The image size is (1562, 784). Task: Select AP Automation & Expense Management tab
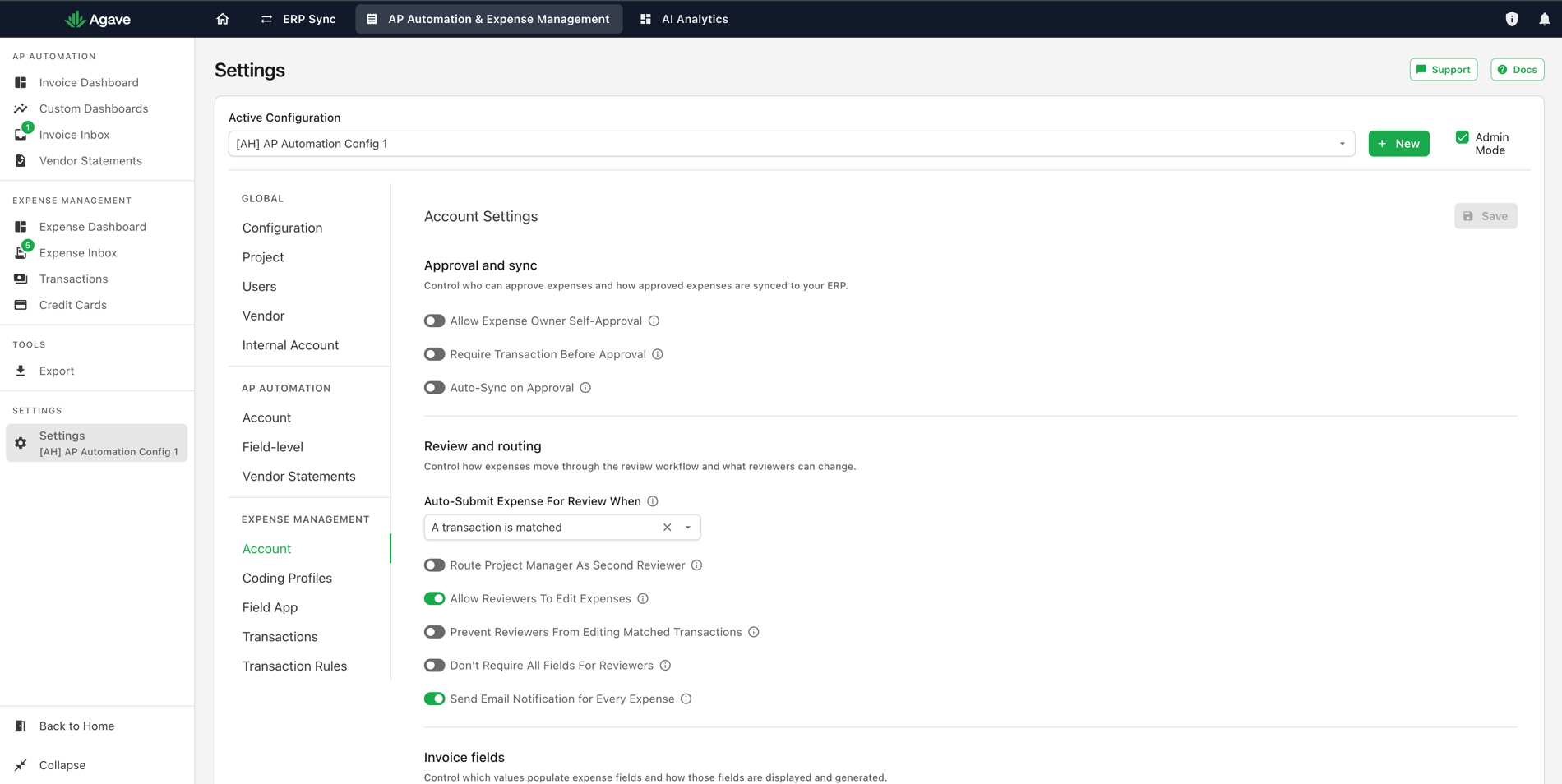488,19
